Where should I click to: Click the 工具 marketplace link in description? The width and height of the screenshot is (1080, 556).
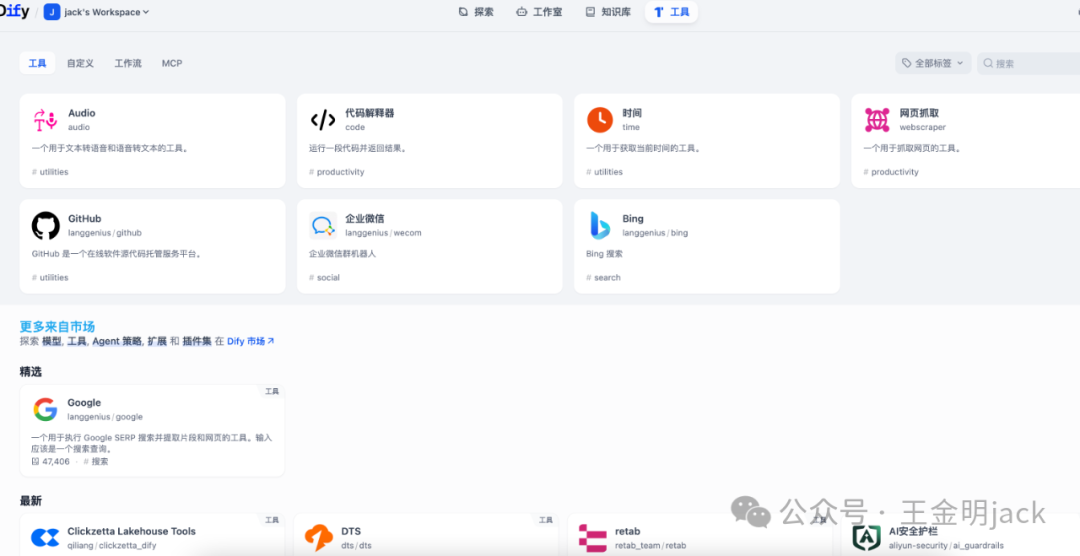(77, 341)
